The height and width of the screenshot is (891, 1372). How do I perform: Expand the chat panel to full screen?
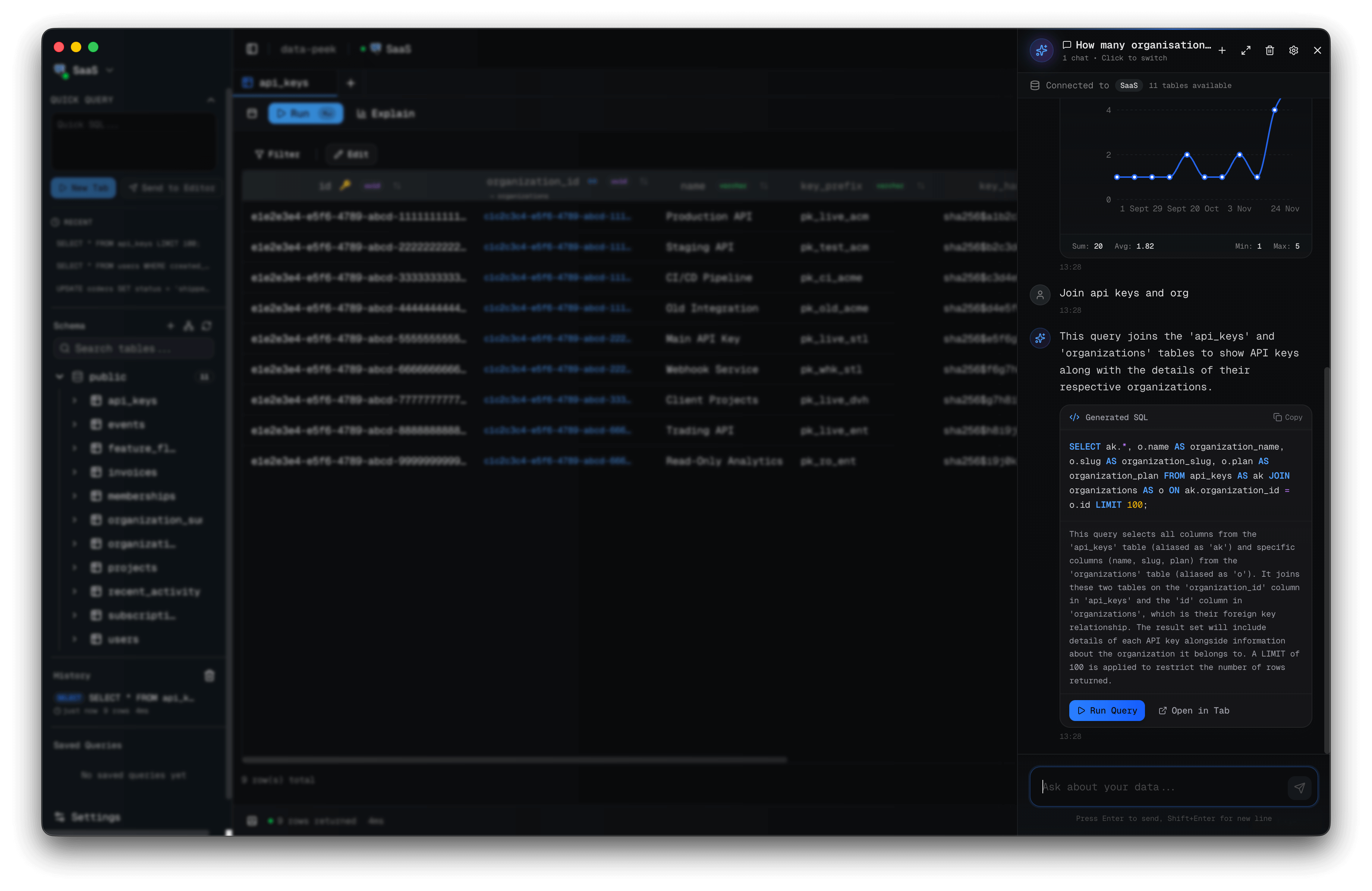tap(1246, 51)
